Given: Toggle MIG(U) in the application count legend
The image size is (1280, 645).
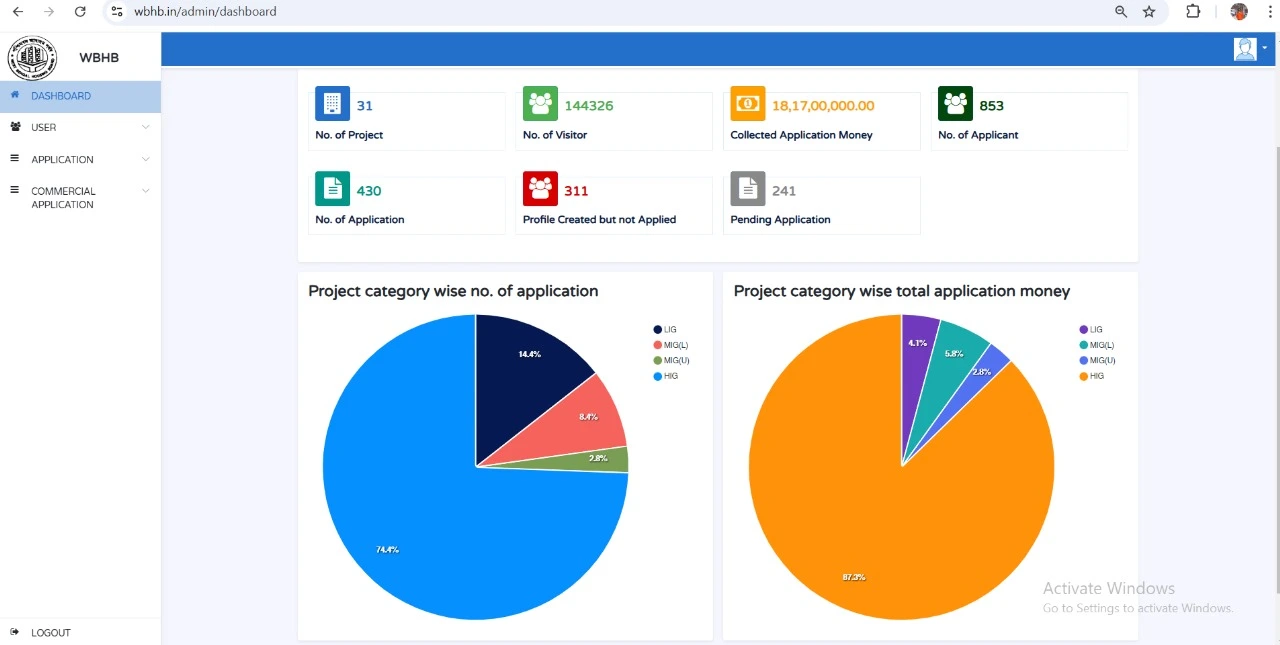Looking at the screenshot, I should coord(671,360).
